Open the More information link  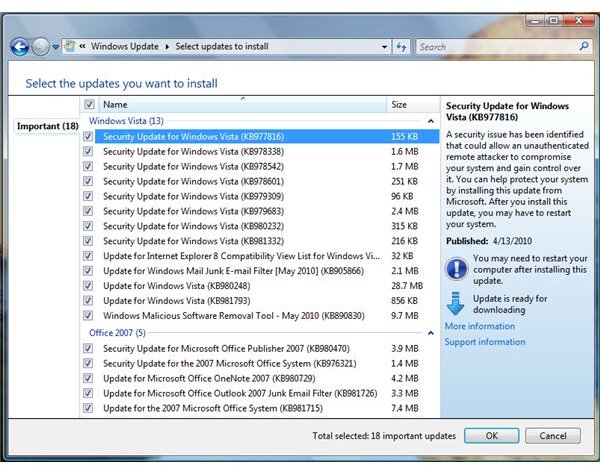click(479, 326)
